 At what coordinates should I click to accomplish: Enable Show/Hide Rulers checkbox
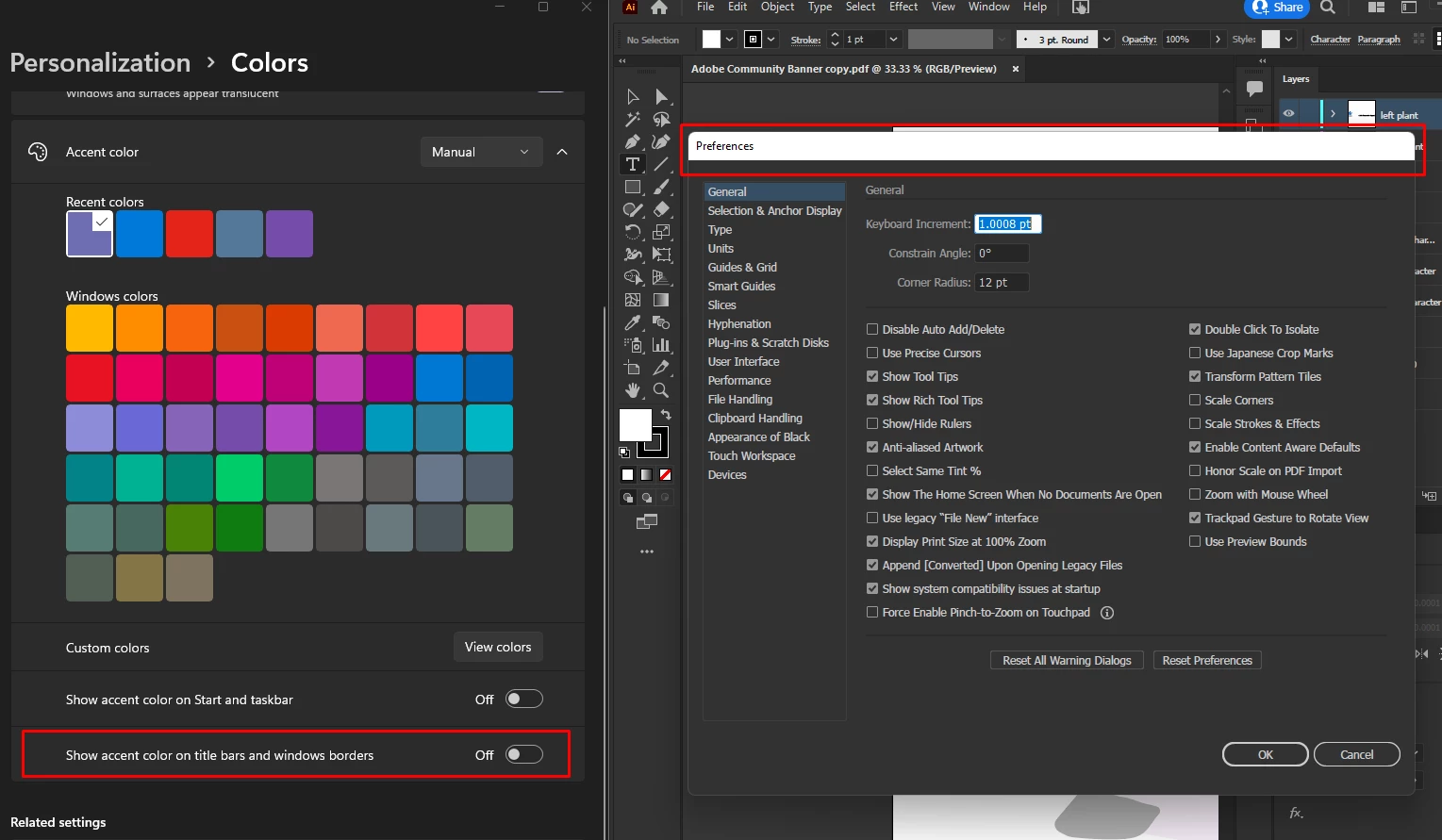tap(872, 423)
